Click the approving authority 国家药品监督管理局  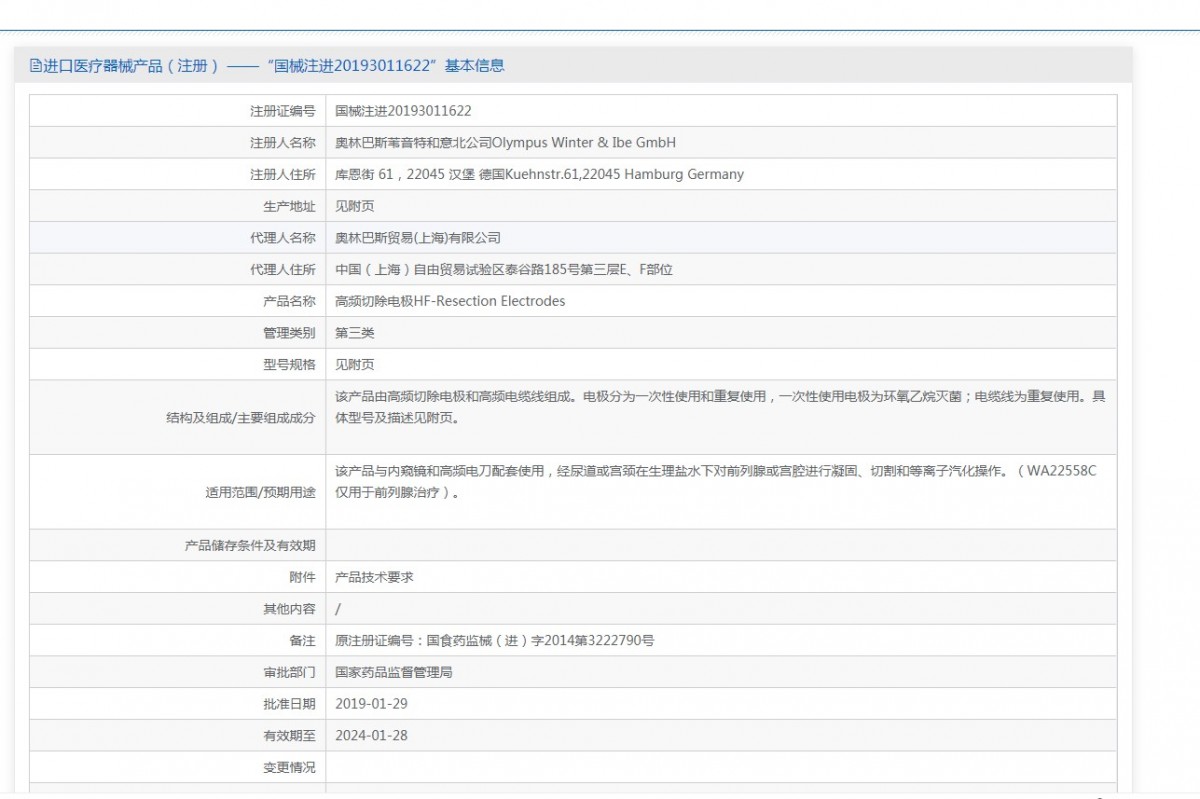pyautogui.click(x=393, y=672)
